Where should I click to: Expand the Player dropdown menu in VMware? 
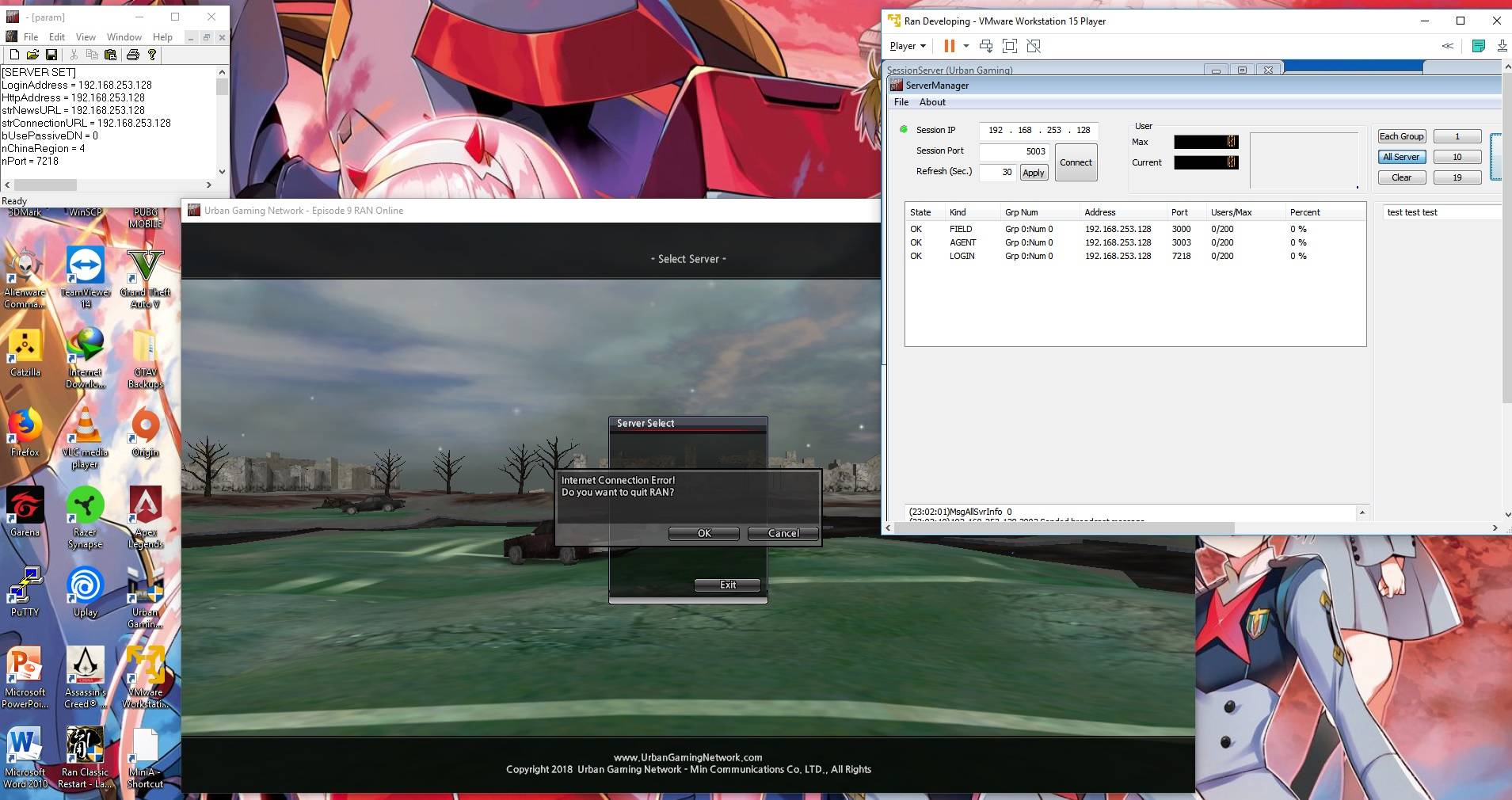(x=908, y=46)
